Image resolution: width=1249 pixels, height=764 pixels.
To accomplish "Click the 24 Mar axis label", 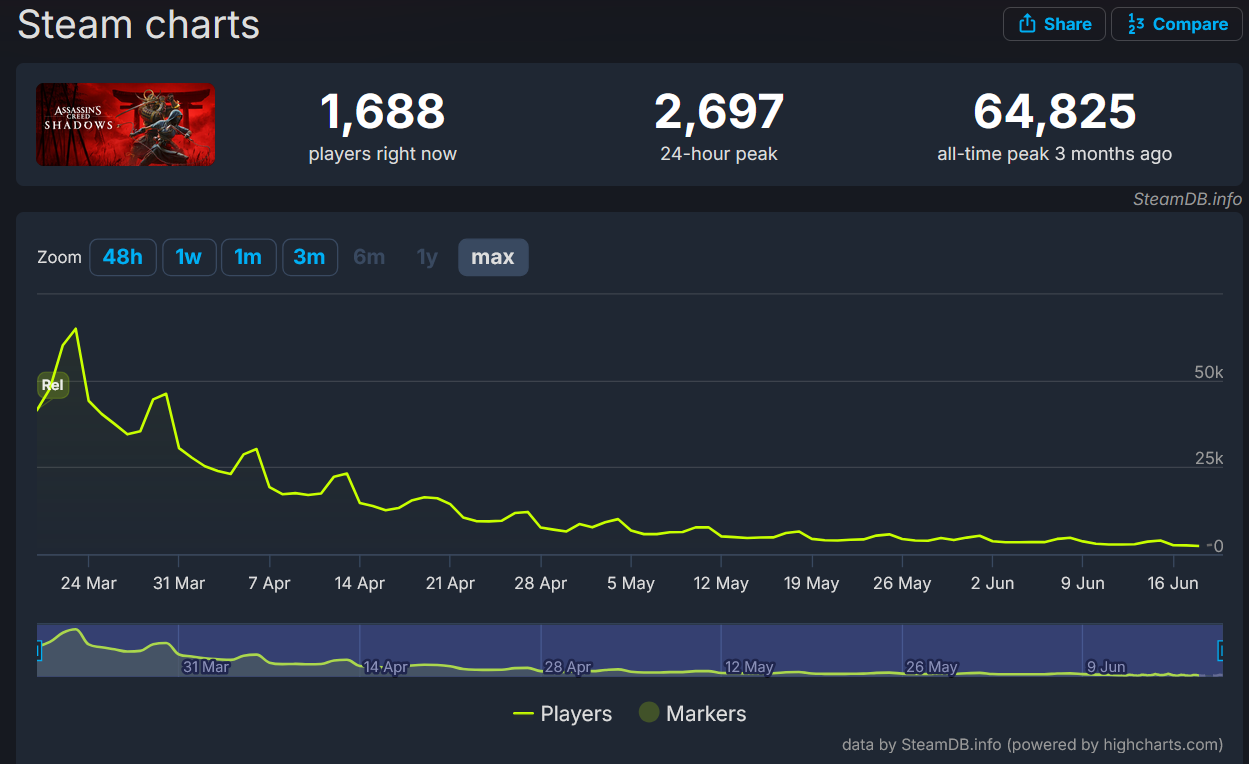I will click(89, 583).
